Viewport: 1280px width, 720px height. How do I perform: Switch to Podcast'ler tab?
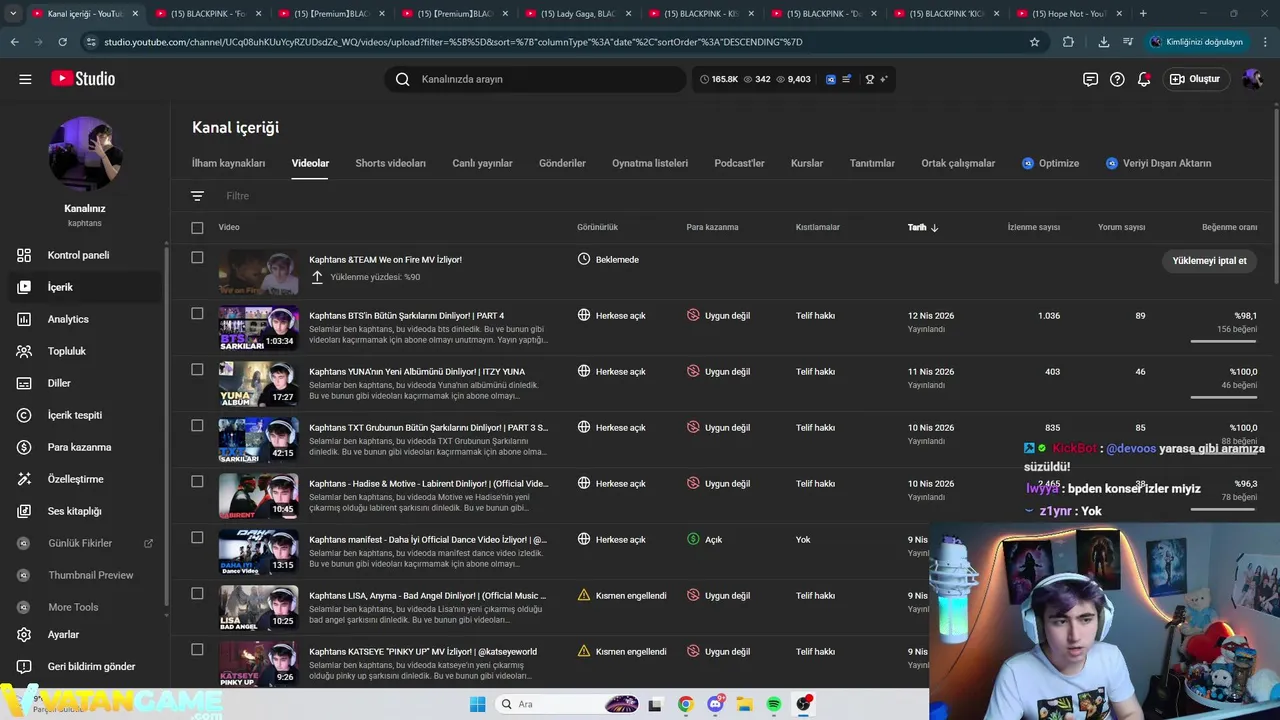739,163
